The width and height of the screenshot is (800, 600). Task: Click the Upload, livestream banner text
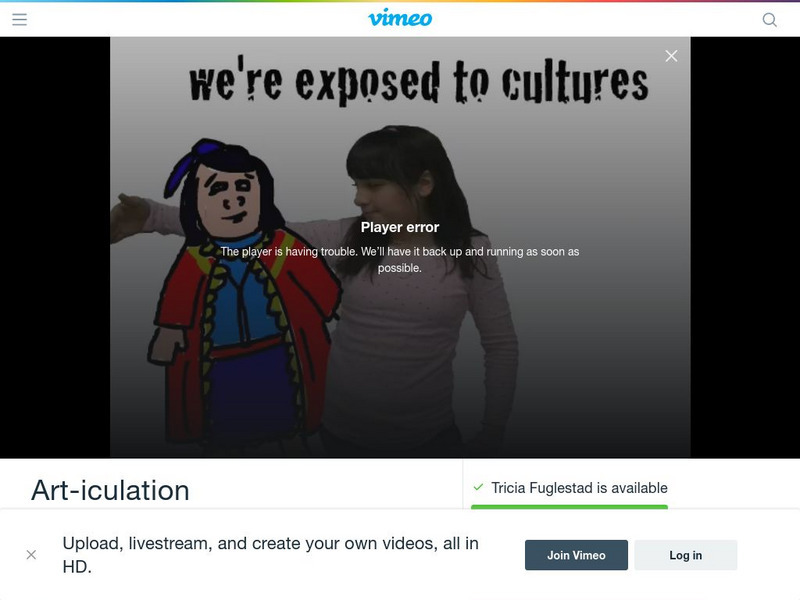(x=270, y=555)
